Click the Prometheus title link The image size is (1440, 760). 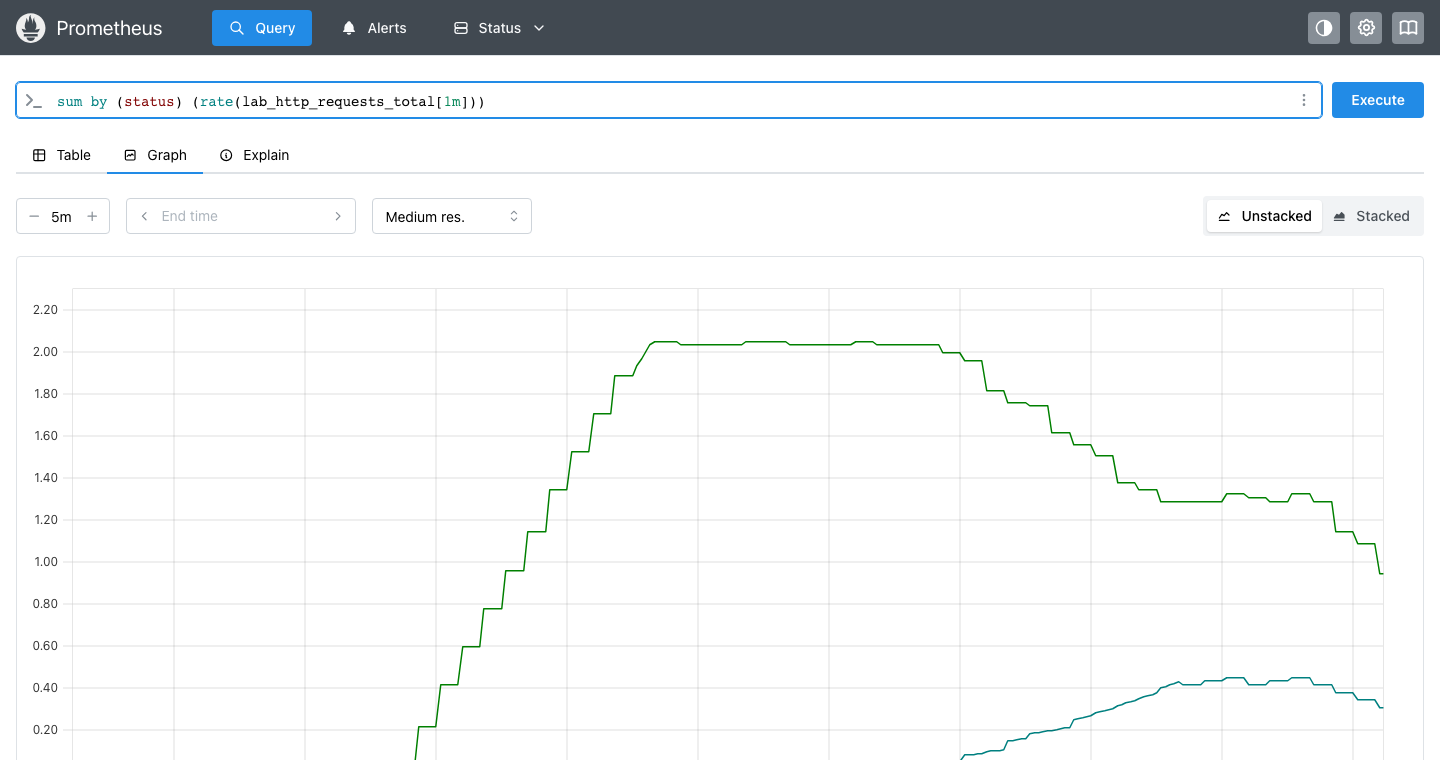(x=109, y=28)
